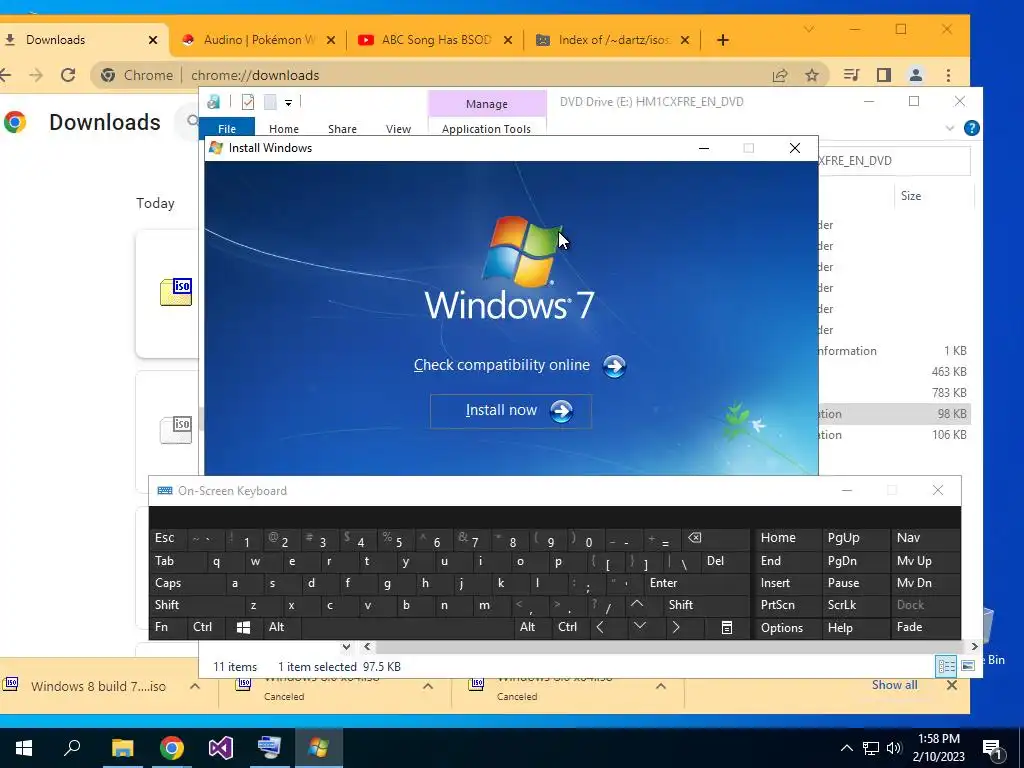Open Chrome profile icon
1024x768 pixels.
coord(916,75)
